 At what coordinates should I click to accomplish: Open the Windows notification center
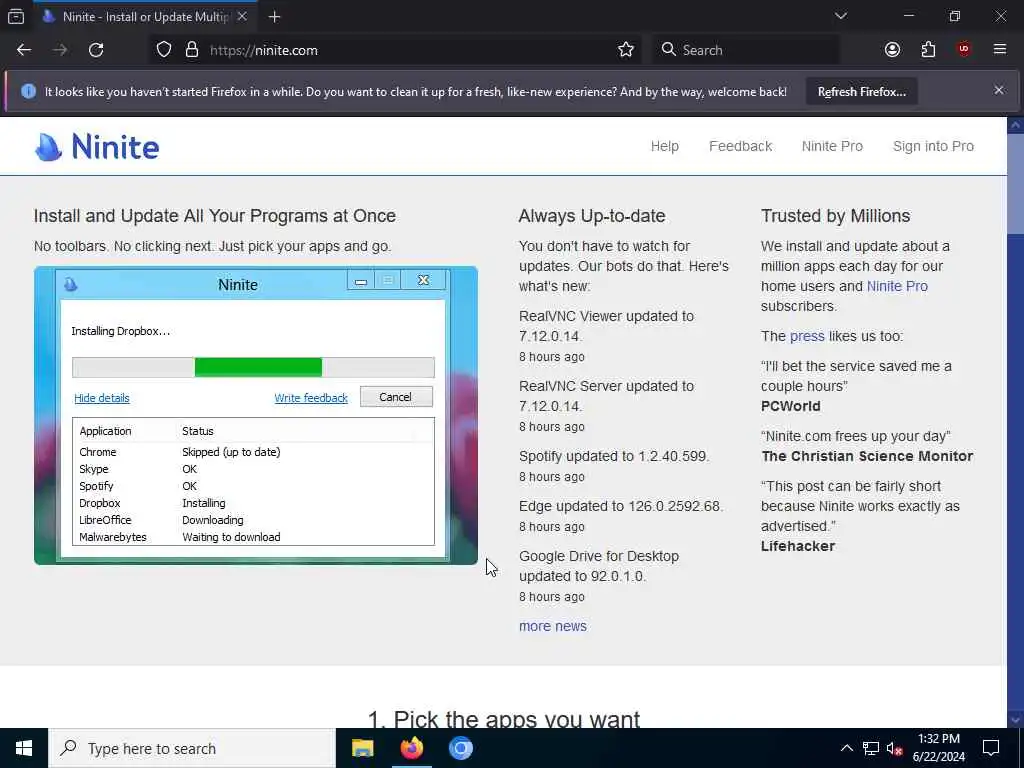(991, 748)
